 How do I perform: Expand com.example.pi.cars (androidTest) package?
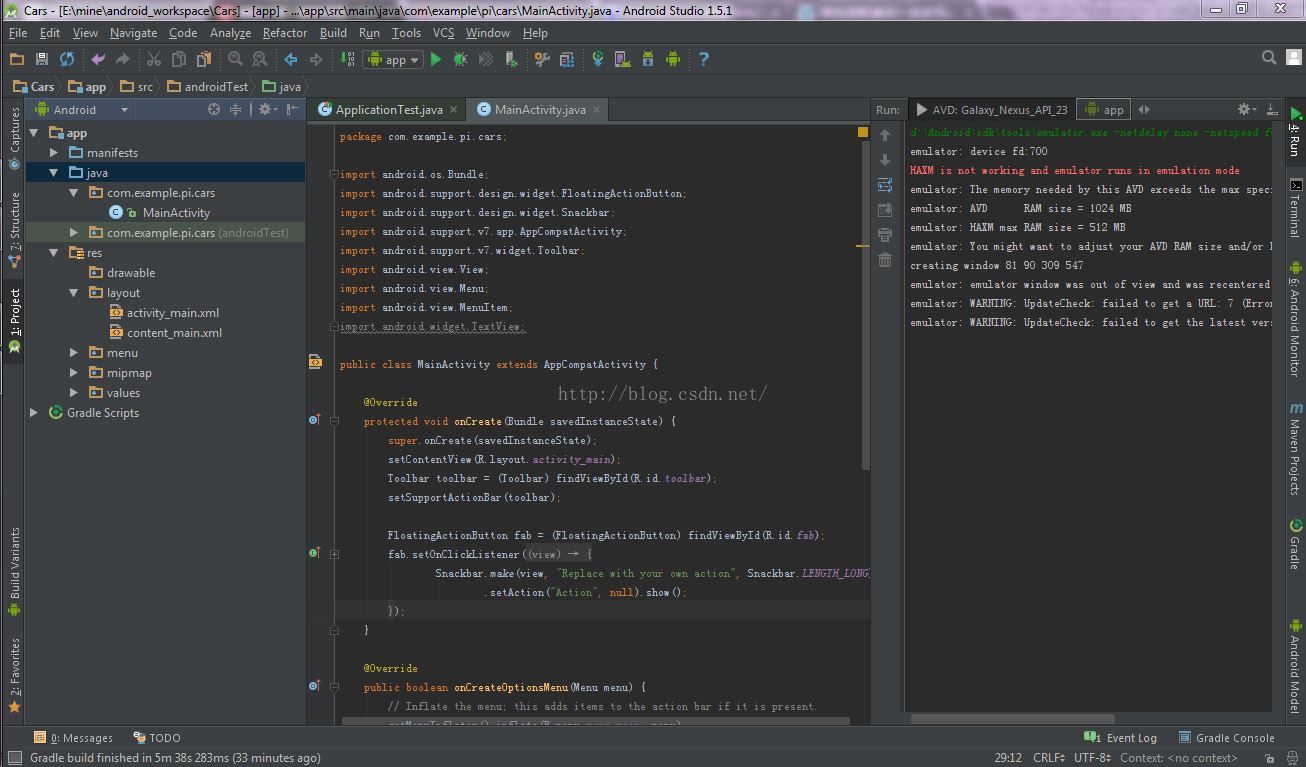(74, 233)
